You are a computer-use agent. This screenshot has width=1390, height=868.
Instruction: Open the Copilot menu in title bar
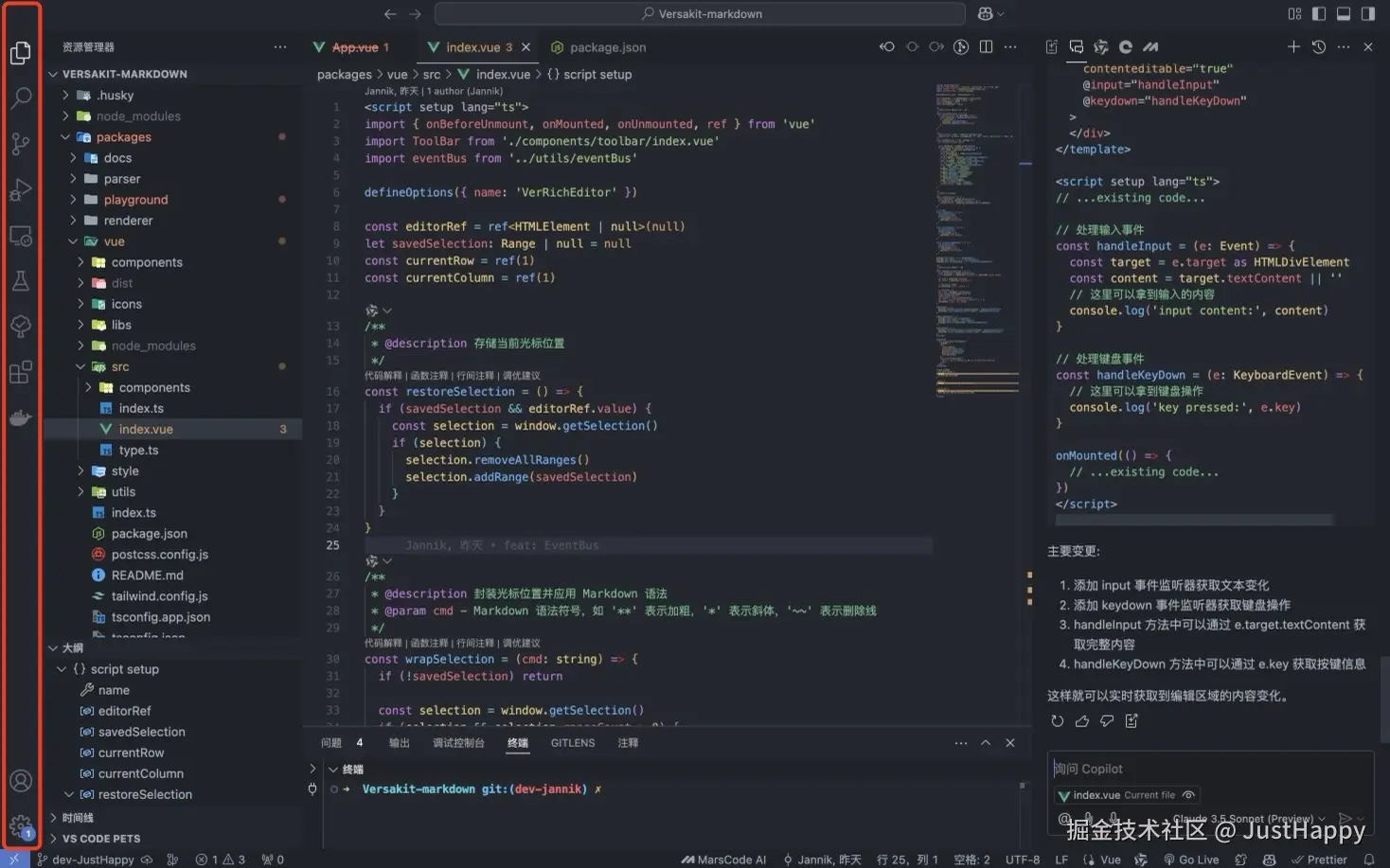point(990,13)
